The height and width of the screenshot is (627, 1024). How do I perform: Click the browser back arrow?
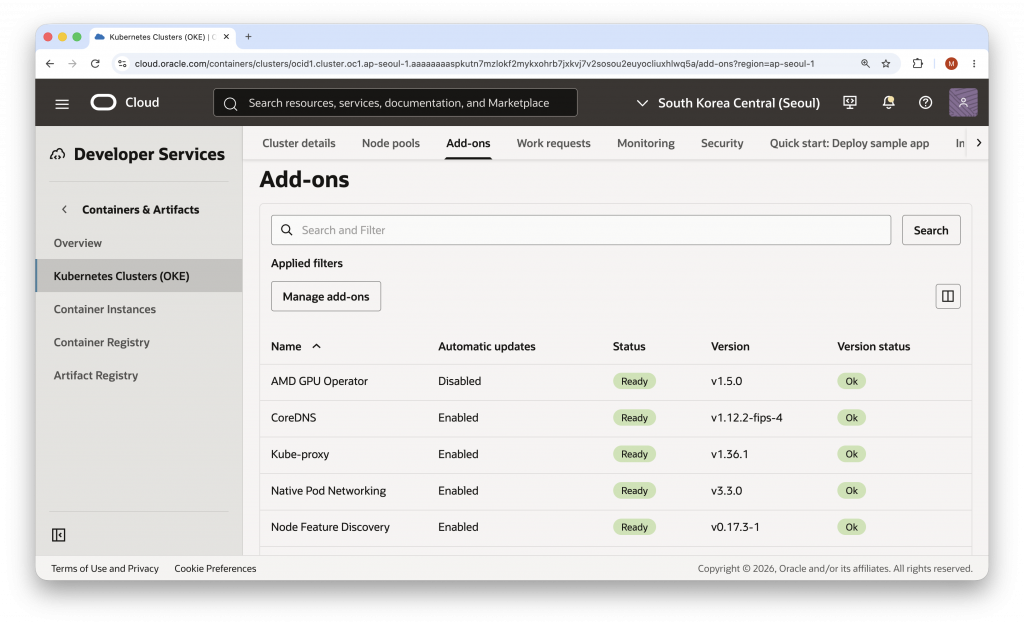coord(50,63)
